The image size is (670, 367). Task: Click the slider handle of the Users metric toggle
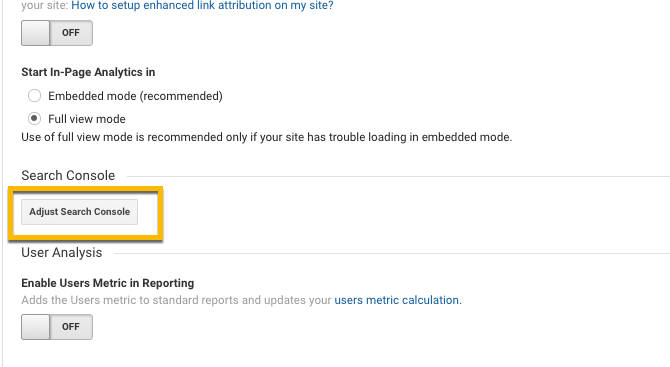[x=36, y=327]
